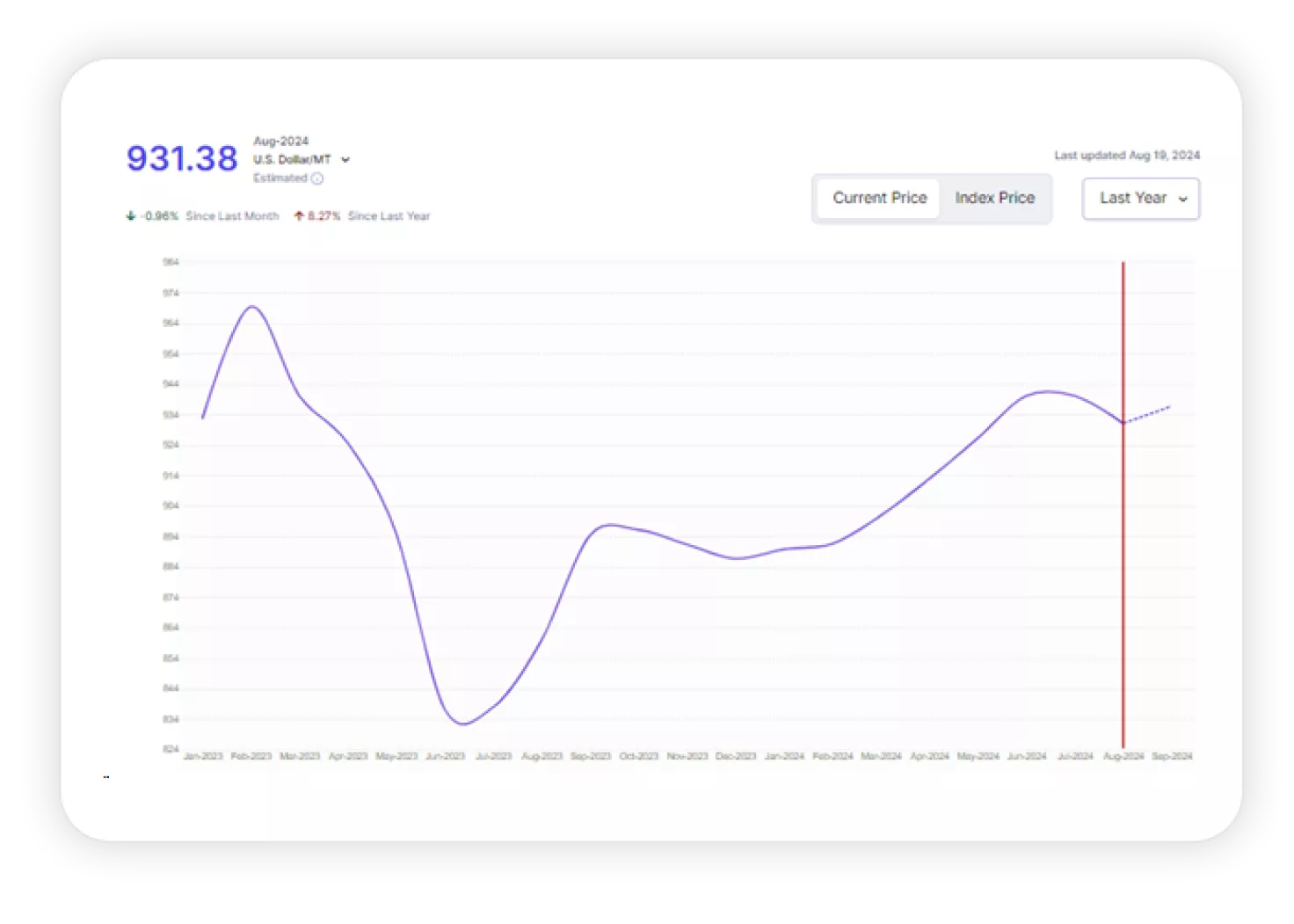1294x924 pixels.
Task: Switch to the Current Price tab
Action: [x=879, y=198]
